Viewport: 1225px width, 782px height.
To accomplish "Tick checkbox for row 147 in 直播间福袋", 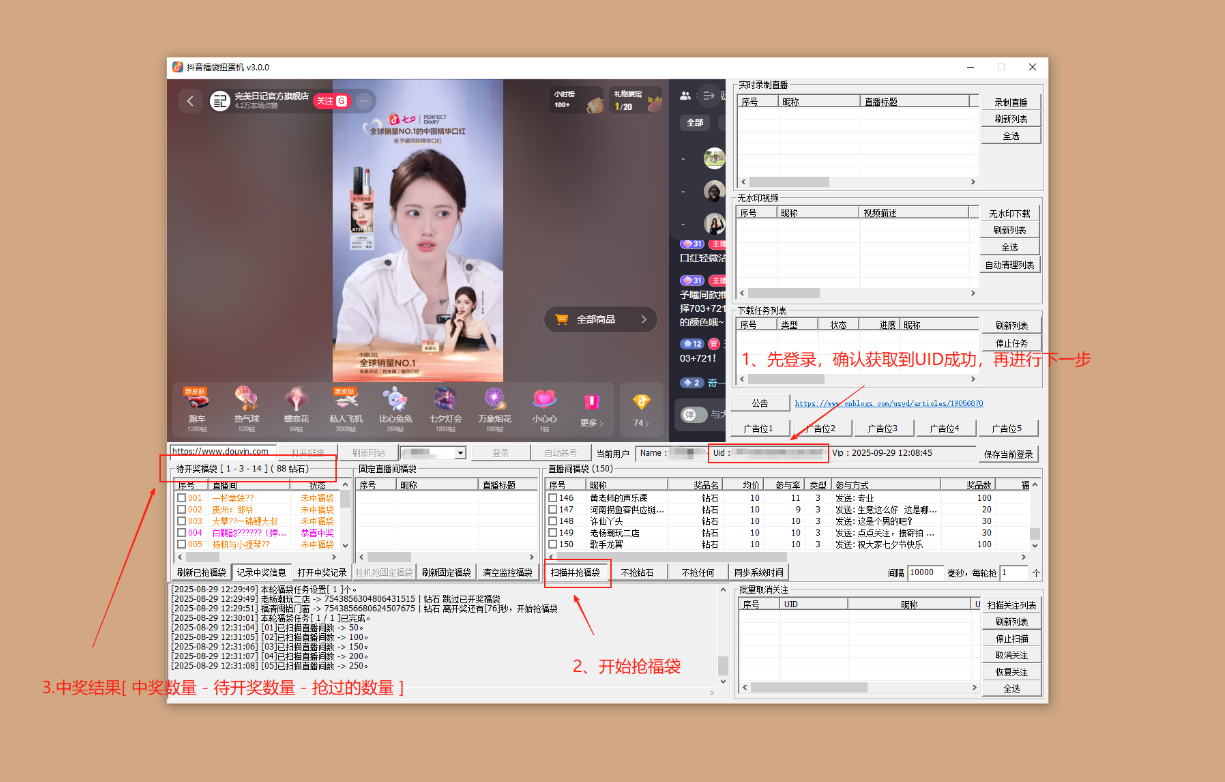I will click(552, 509).
